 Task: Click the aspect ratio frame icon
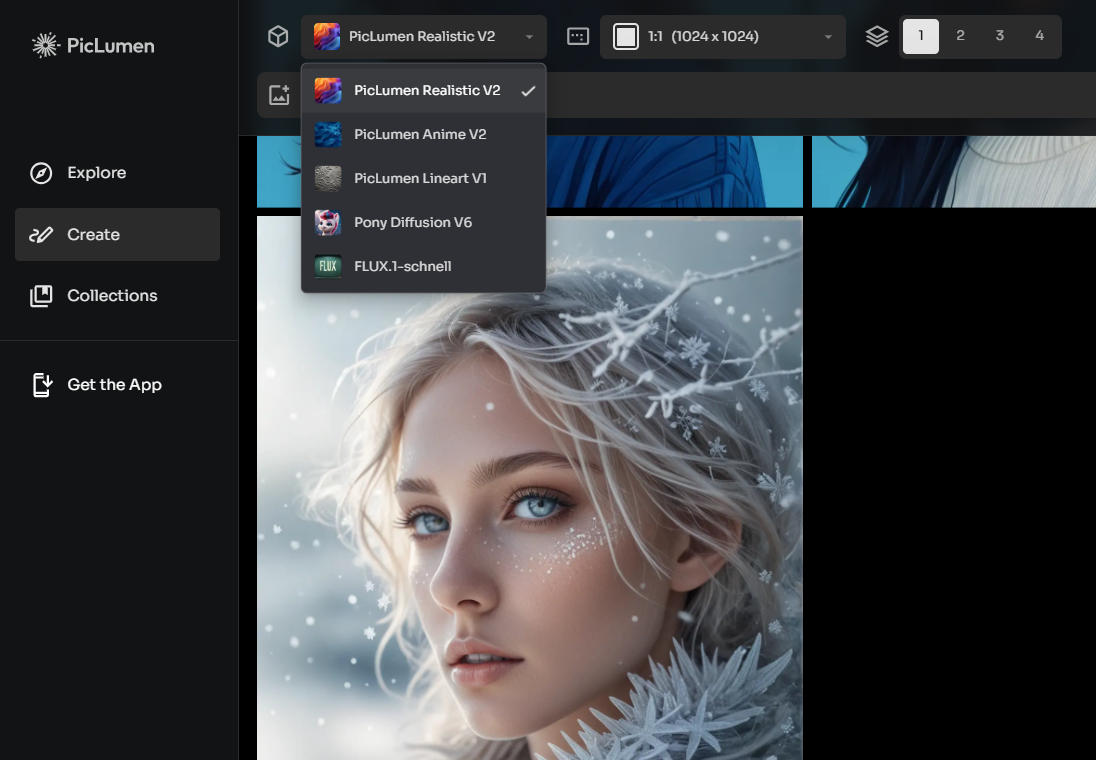point(578,36)
